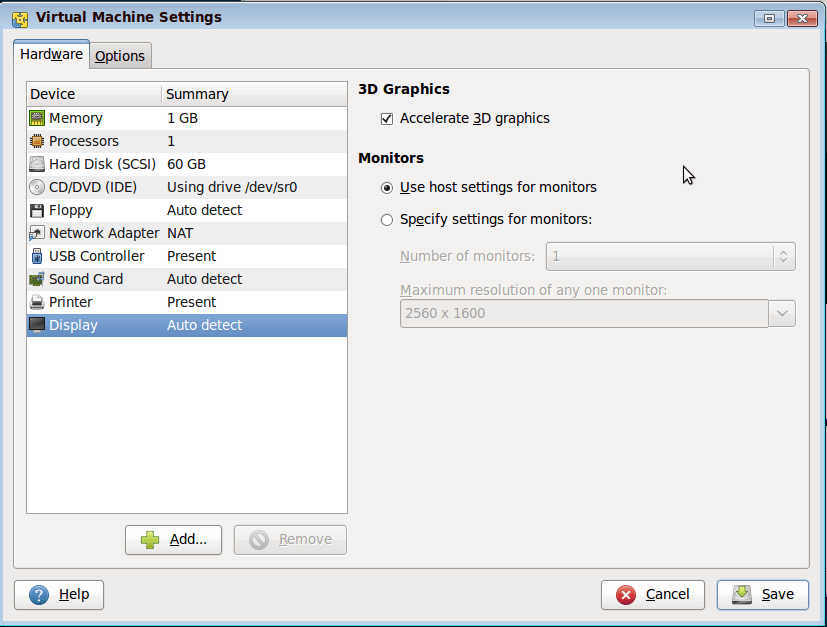Open the Number of monitors dropdown

(785, 256)
